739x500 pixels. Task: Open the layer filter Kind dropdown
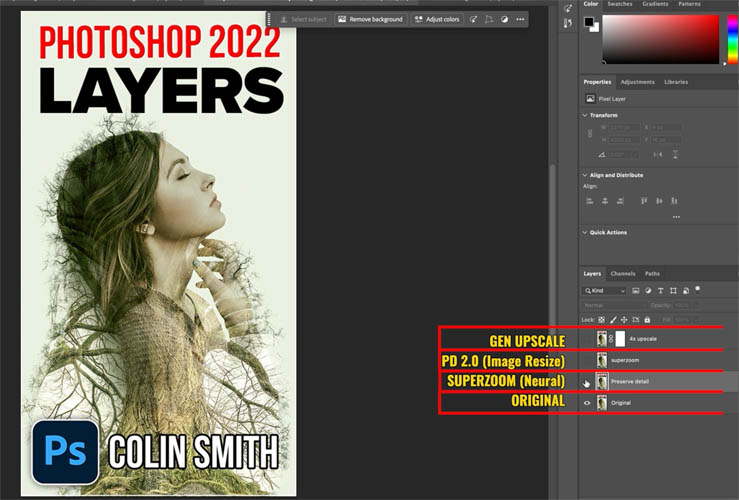pyautogui.click(x=605, y=291)
